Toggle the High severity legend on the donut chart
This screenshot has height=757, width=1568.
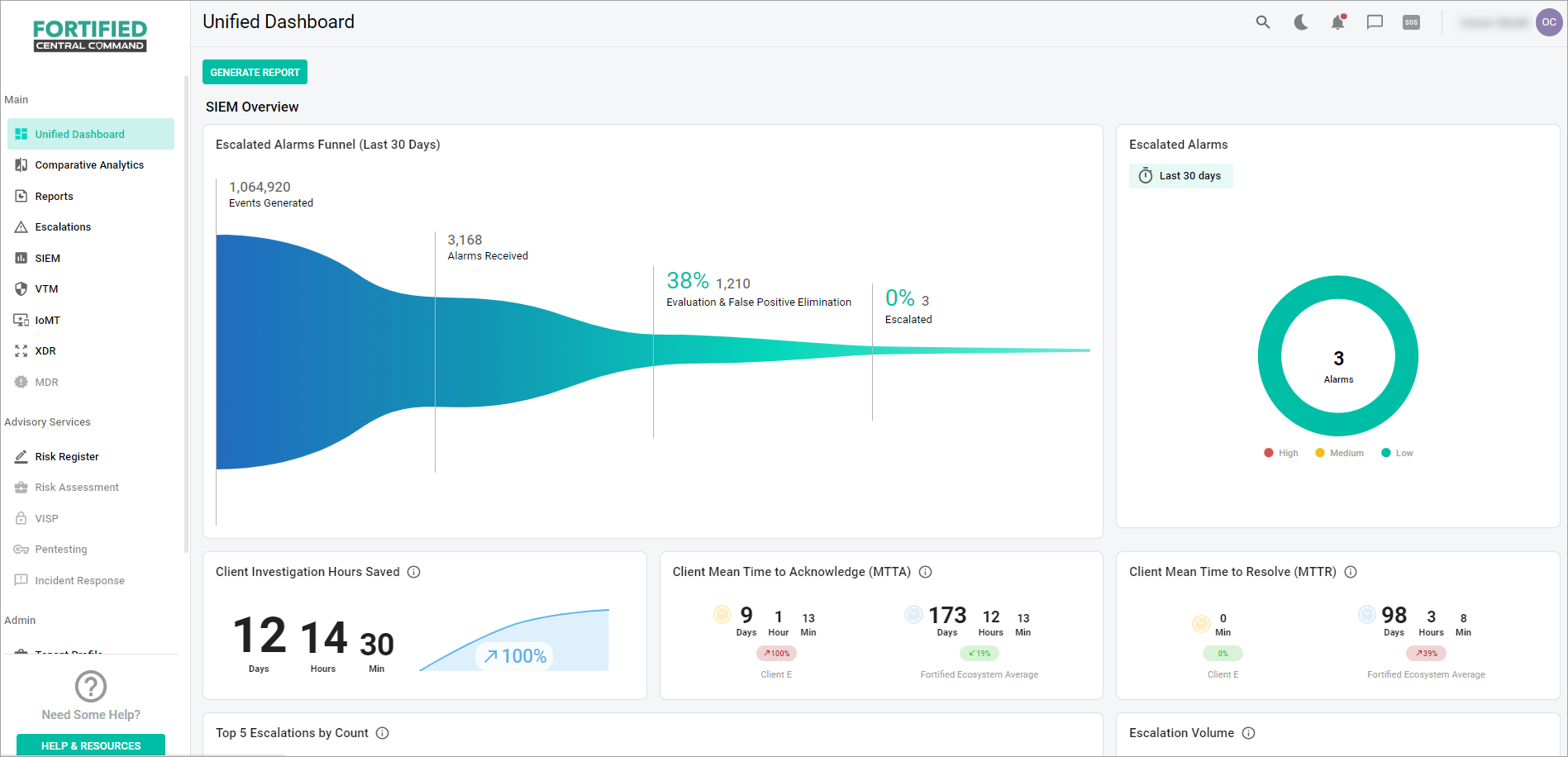coord(1280,452)
